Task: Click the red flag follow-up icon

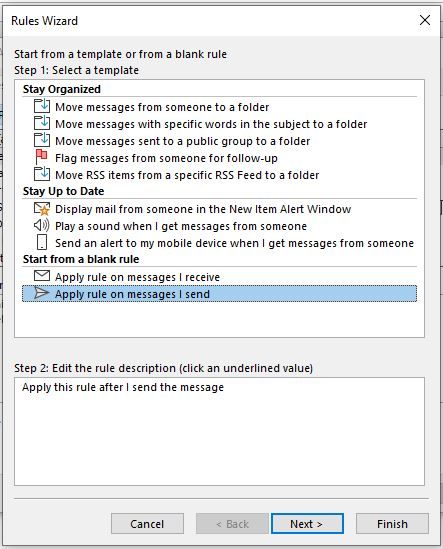Action: [41, 157]
